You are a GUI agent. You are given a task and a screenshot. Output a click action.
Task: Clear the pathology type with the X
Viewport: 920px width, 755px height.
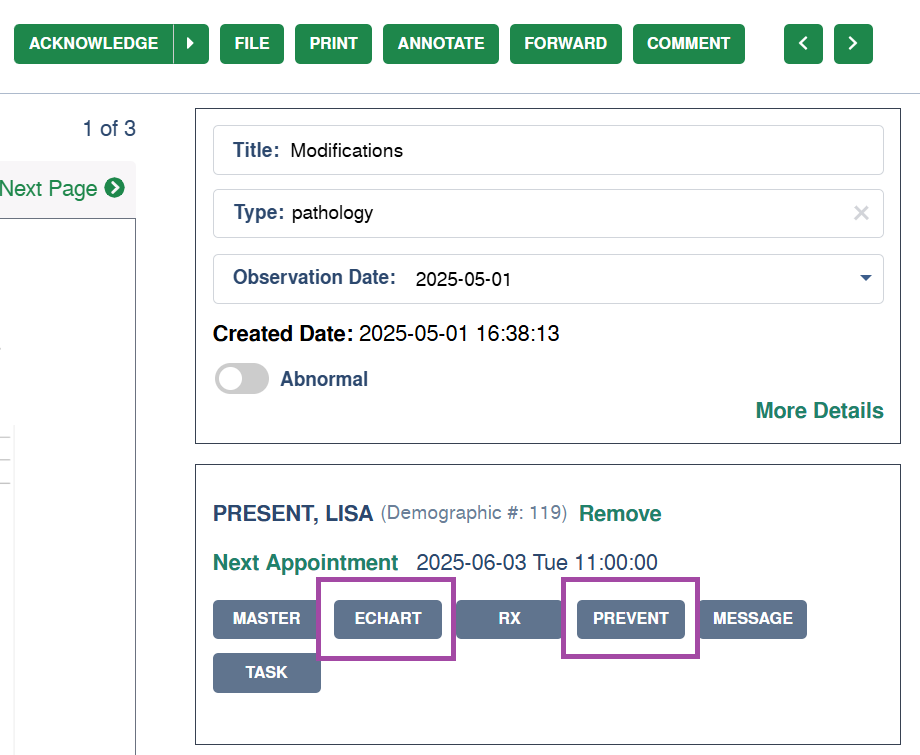(861, 213)
